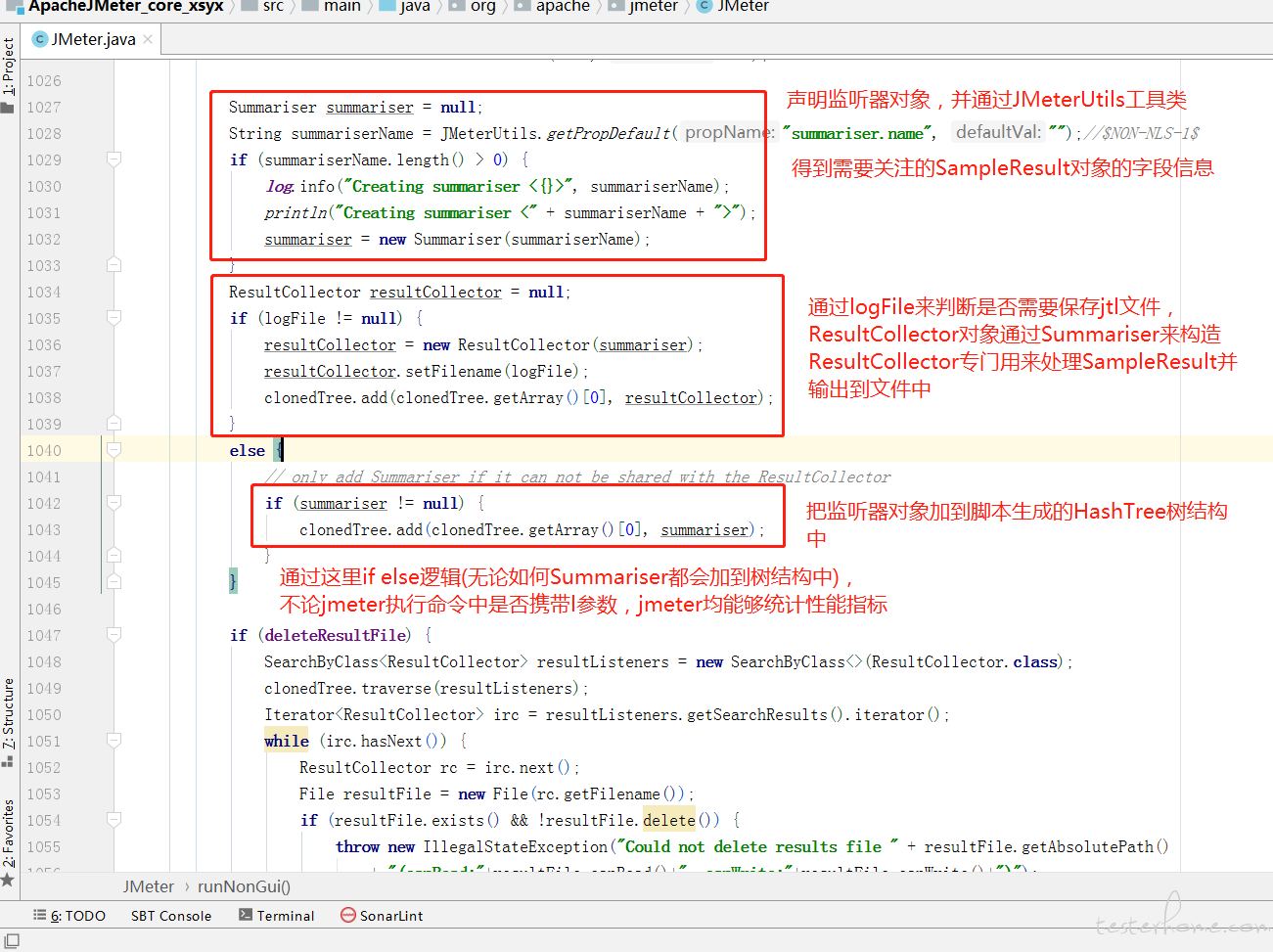Select the JMeter.java editor tab
Screen dimensions: 1273x952
(x=92, y=39)
